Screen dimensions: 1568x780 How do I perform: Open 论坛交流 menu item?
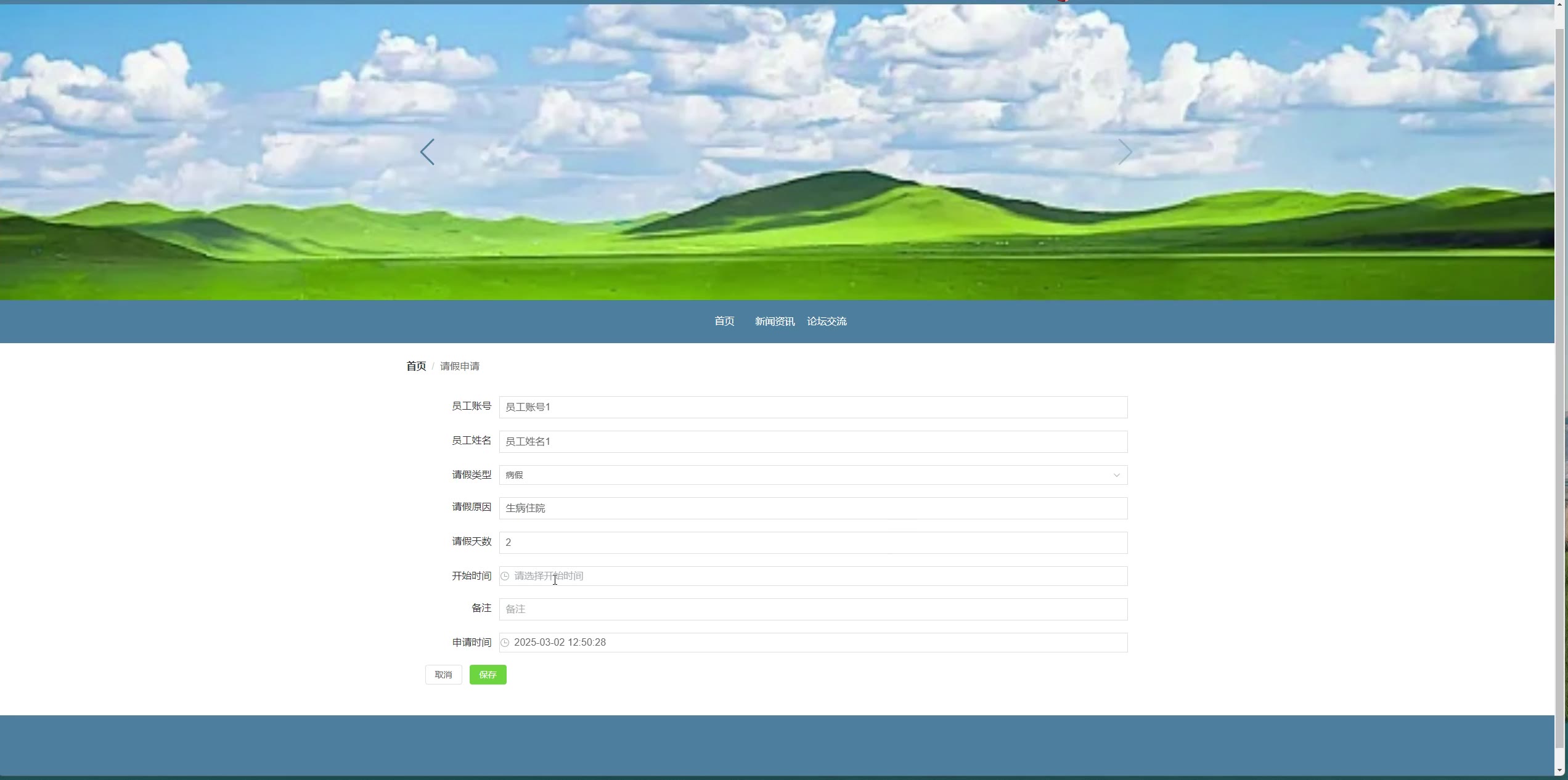827,322
